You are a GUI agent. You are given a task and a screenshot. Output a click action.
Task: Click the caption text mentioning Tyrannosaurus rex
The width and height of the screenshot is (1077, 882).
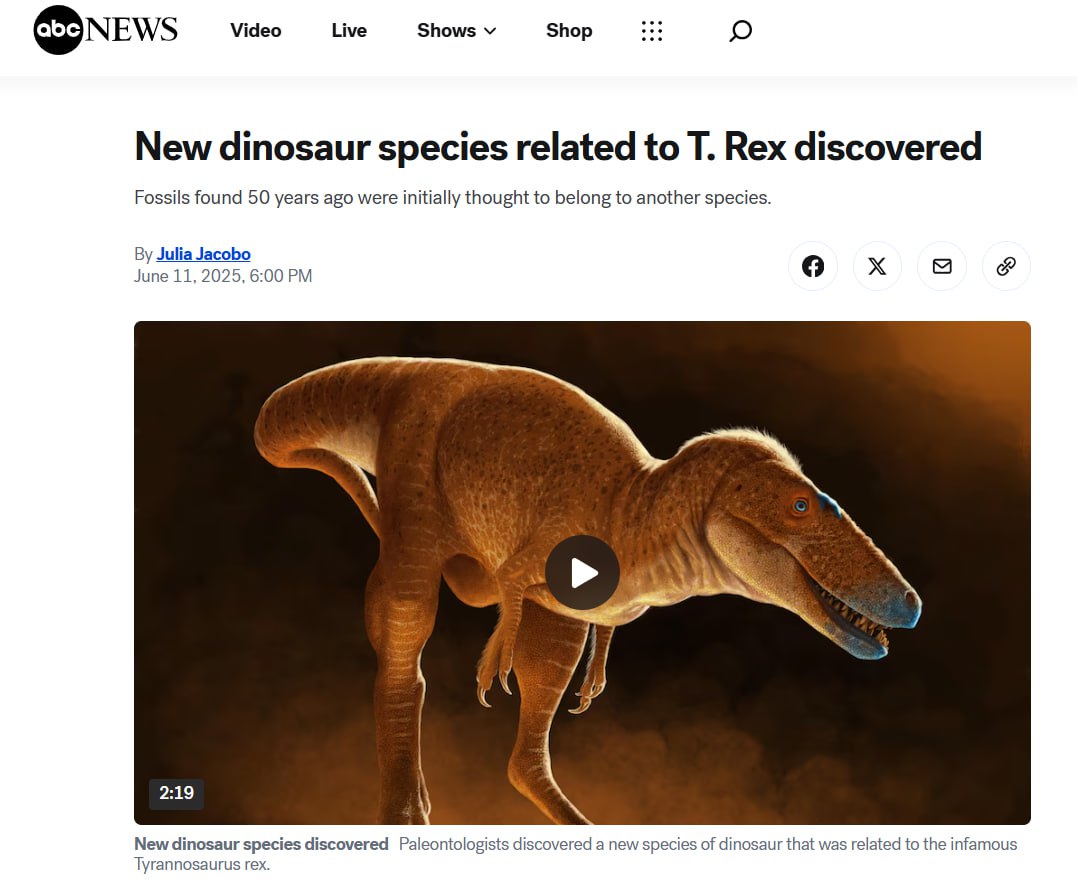(707, 844)
